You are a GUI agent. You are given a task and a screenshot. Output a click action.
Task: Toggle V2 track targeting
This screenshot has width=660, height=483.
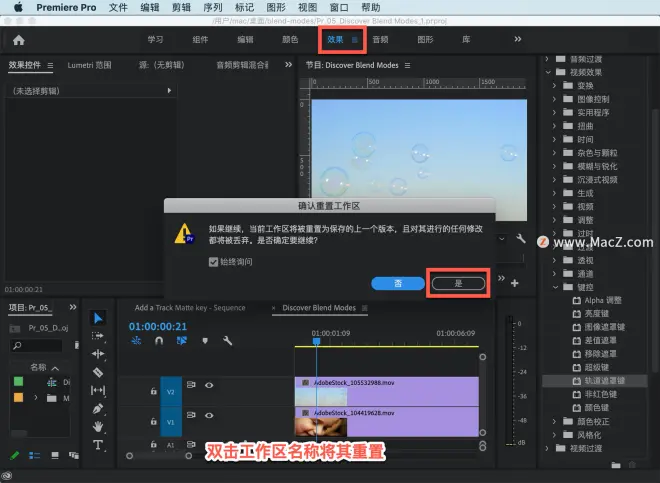click(171, 392)
